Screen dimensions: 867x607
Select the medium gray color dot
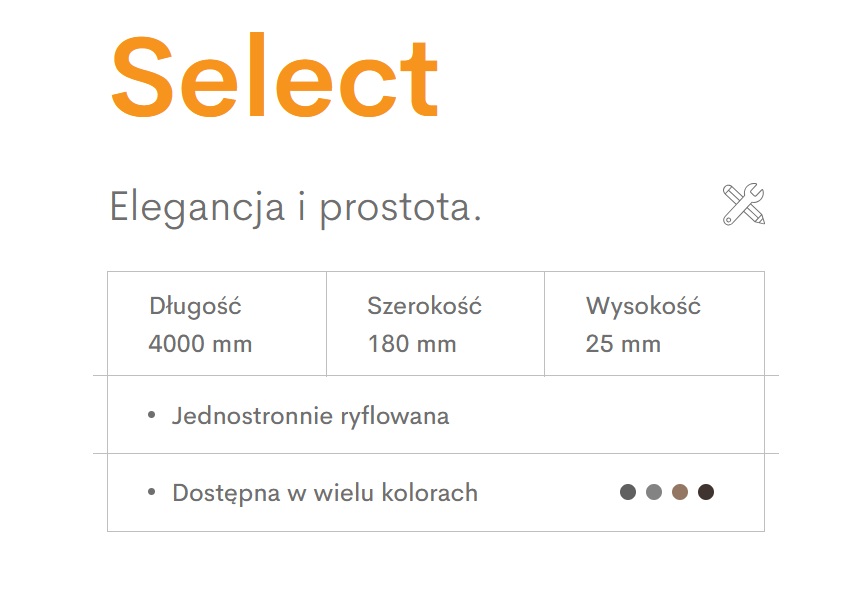pos(654,491)
